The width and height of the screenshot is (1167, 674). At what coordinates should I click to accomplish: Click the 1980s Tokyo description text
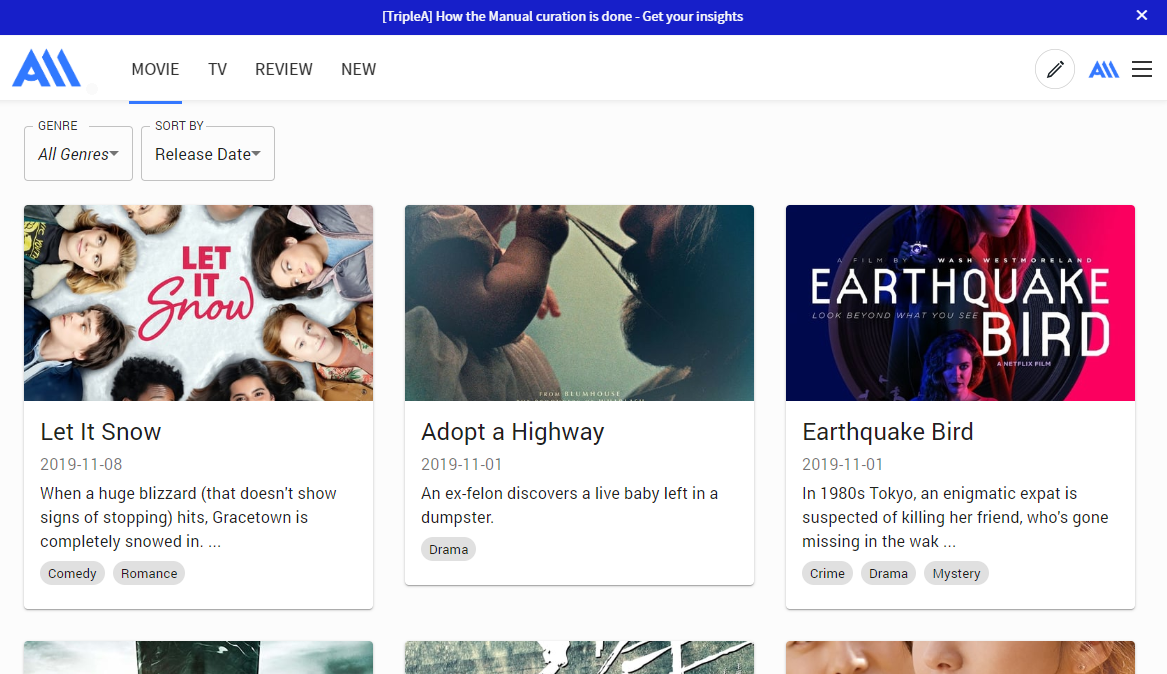[955, 517]
